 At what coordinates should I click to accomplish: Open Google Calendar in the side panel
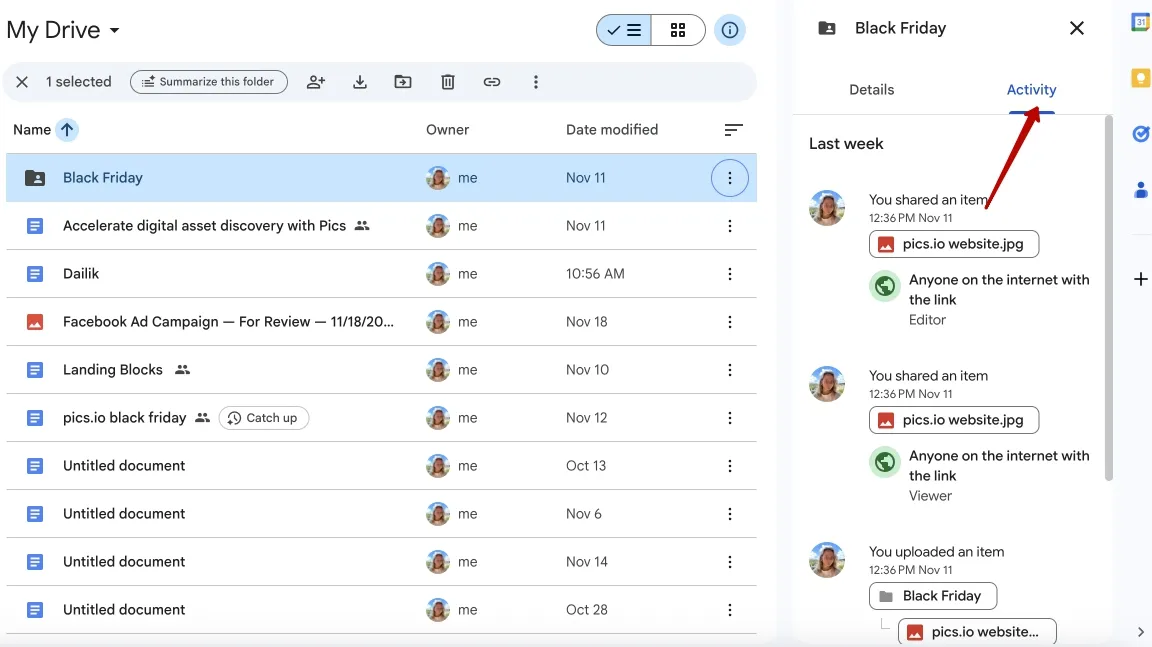1140,20
